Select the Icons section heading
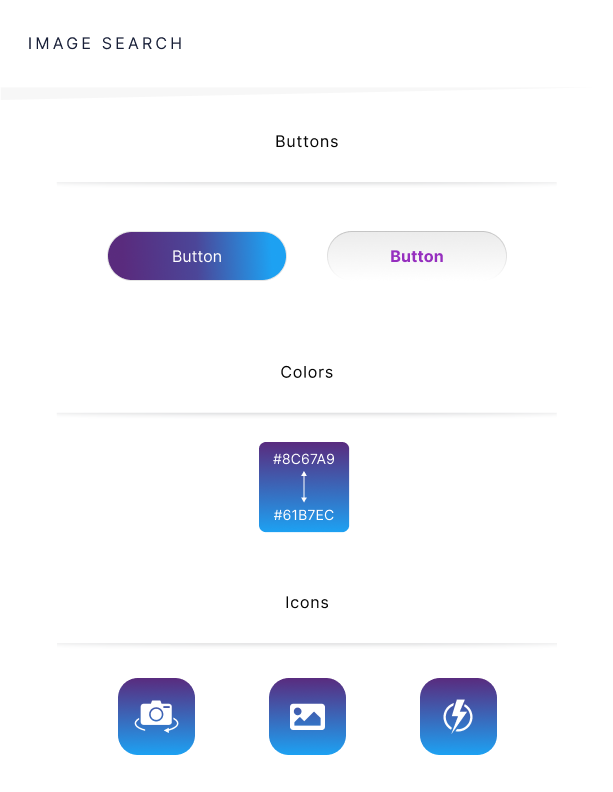Screen dimensions: 613x792 [307, 603]
